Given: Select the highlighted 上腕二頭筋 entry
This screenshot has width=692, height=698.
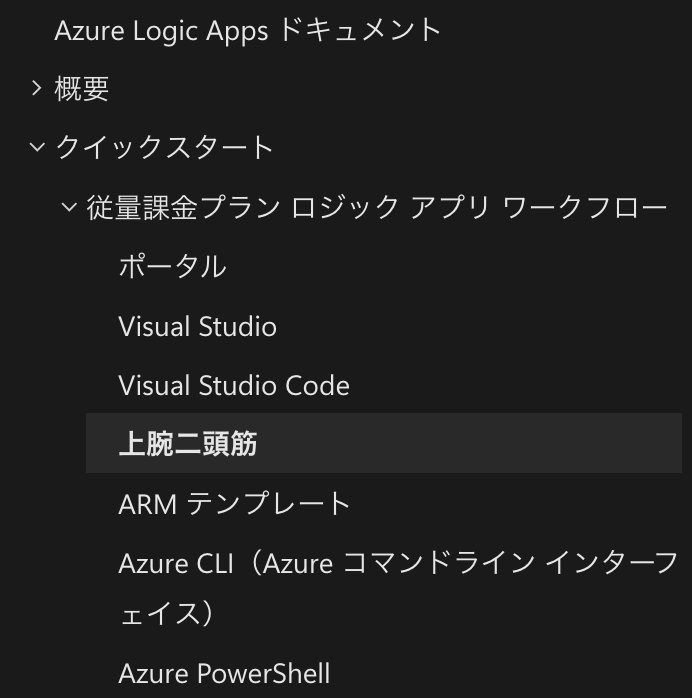Looking at the screenshot, I should [x=188, y=443].
